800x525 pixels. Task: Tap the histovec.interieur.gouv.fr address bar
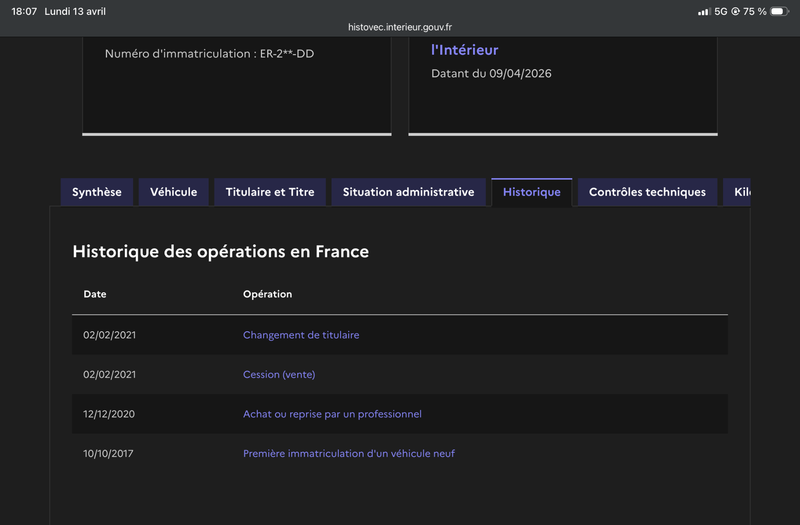pyautogui.click(x=400, y=27)
